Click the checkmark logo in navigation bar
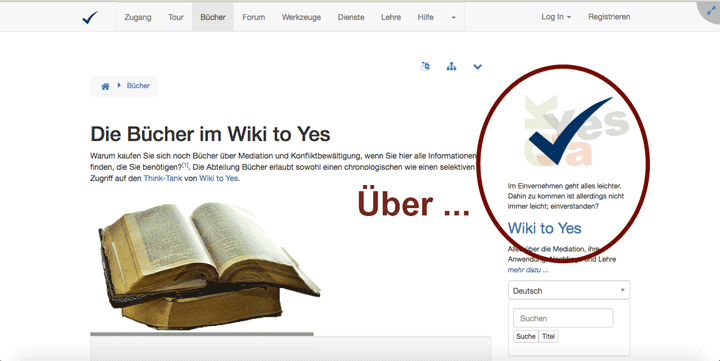The height and width of the screenshot is (361, 720). (x=90, y=17)
